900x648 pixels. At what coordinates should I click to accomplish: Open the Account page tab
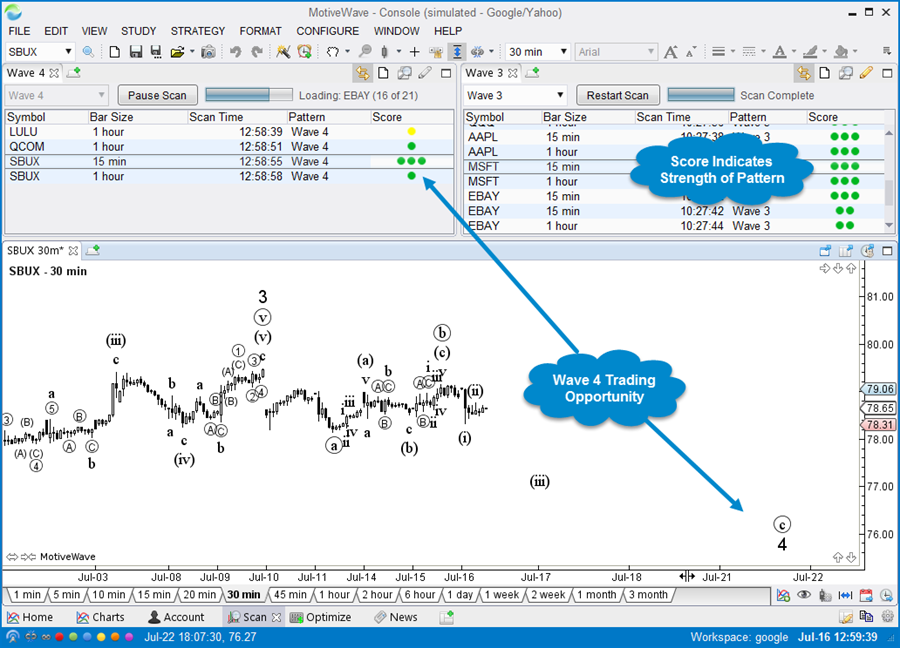click(x=176, y=617)
